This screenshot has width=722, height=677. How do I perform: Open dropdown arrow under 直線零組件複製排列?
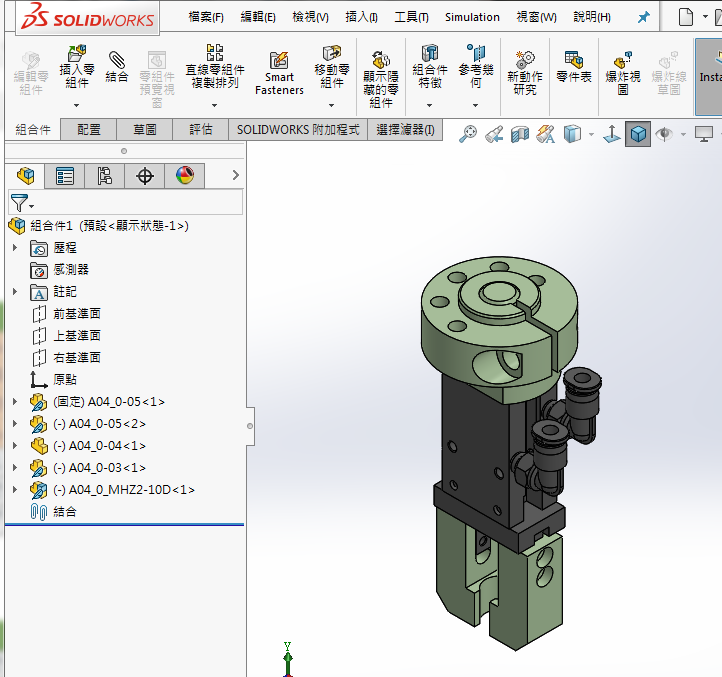(215, 105)
